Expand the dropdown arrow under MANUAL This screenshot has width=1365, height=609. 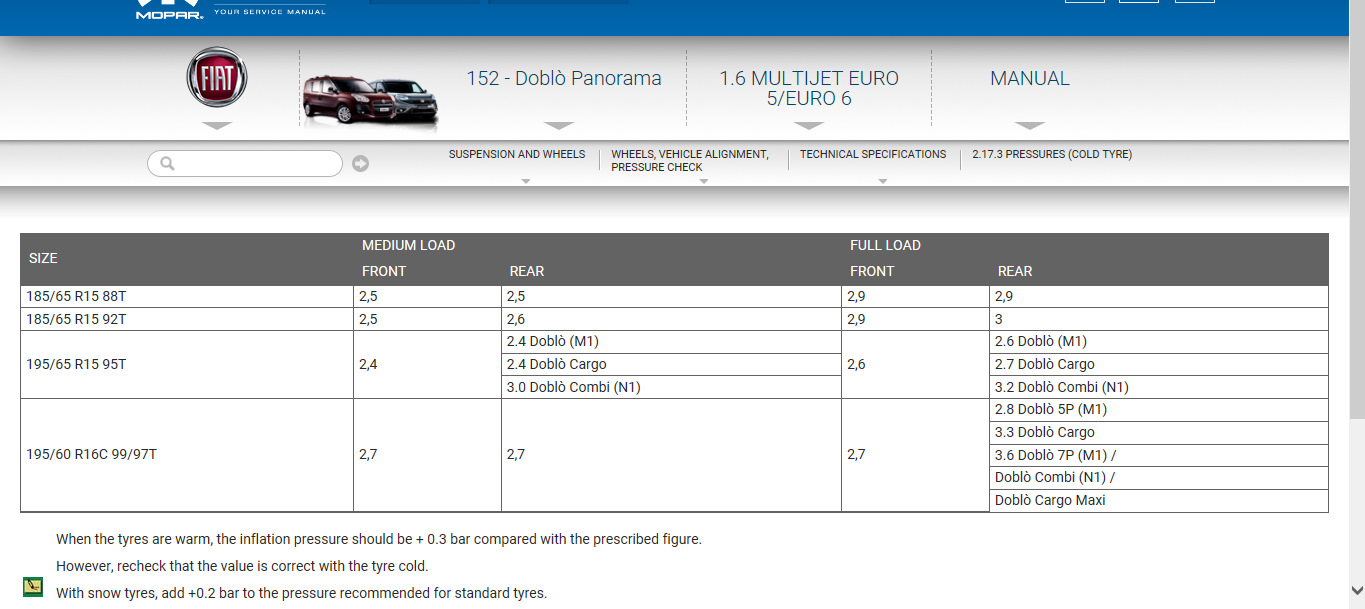1030,126
